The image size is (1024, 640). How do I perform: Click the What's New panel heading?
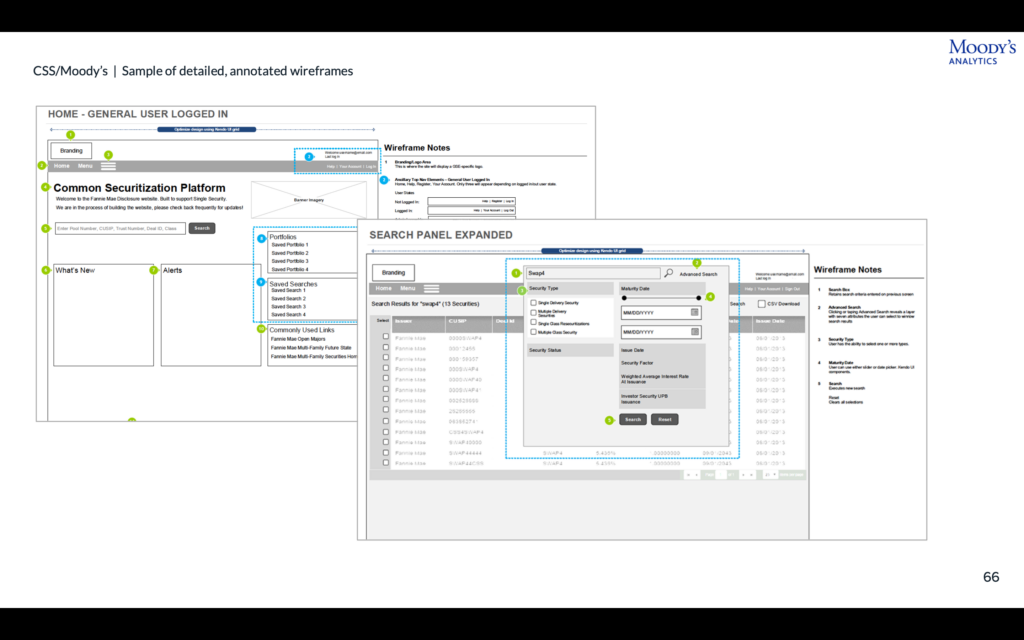pos(75,270)
